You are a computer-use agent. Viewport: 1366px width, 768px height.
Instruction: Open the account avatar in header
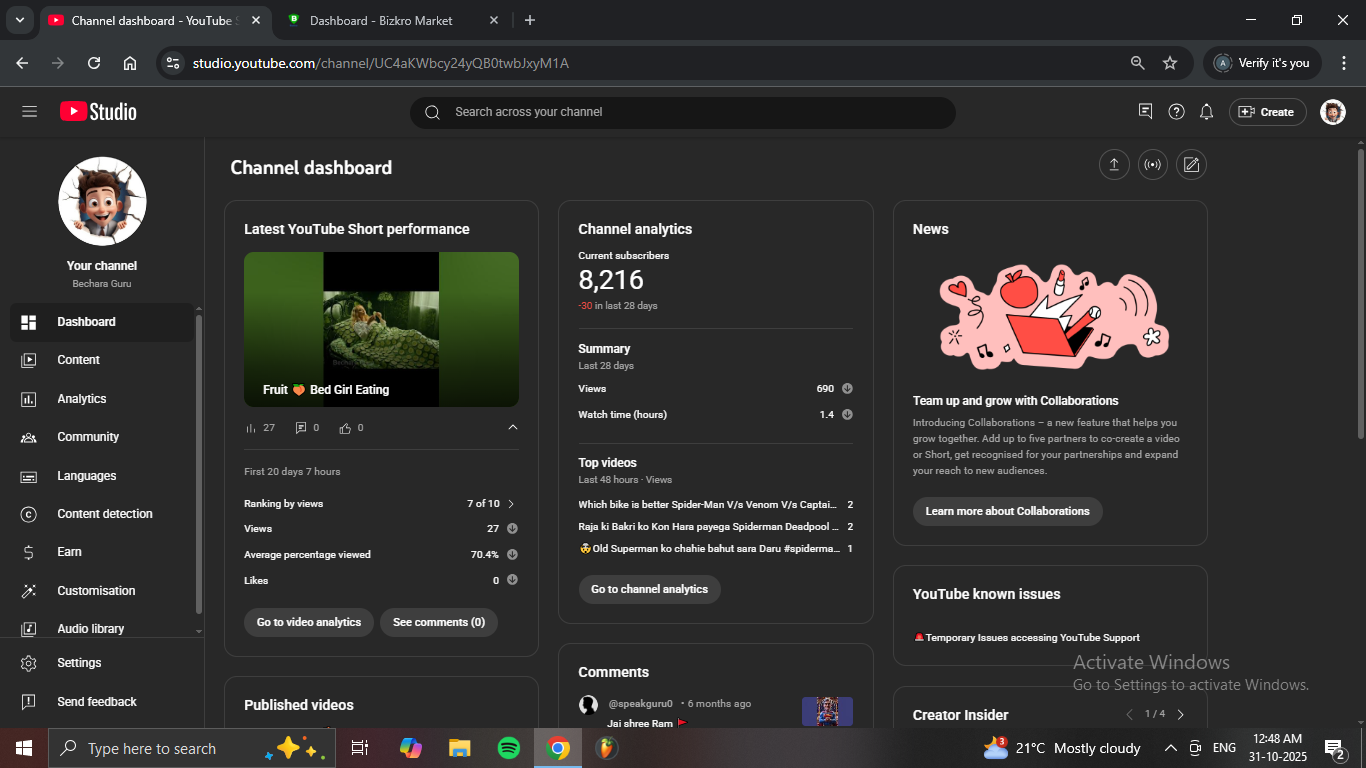[1332, 112]
